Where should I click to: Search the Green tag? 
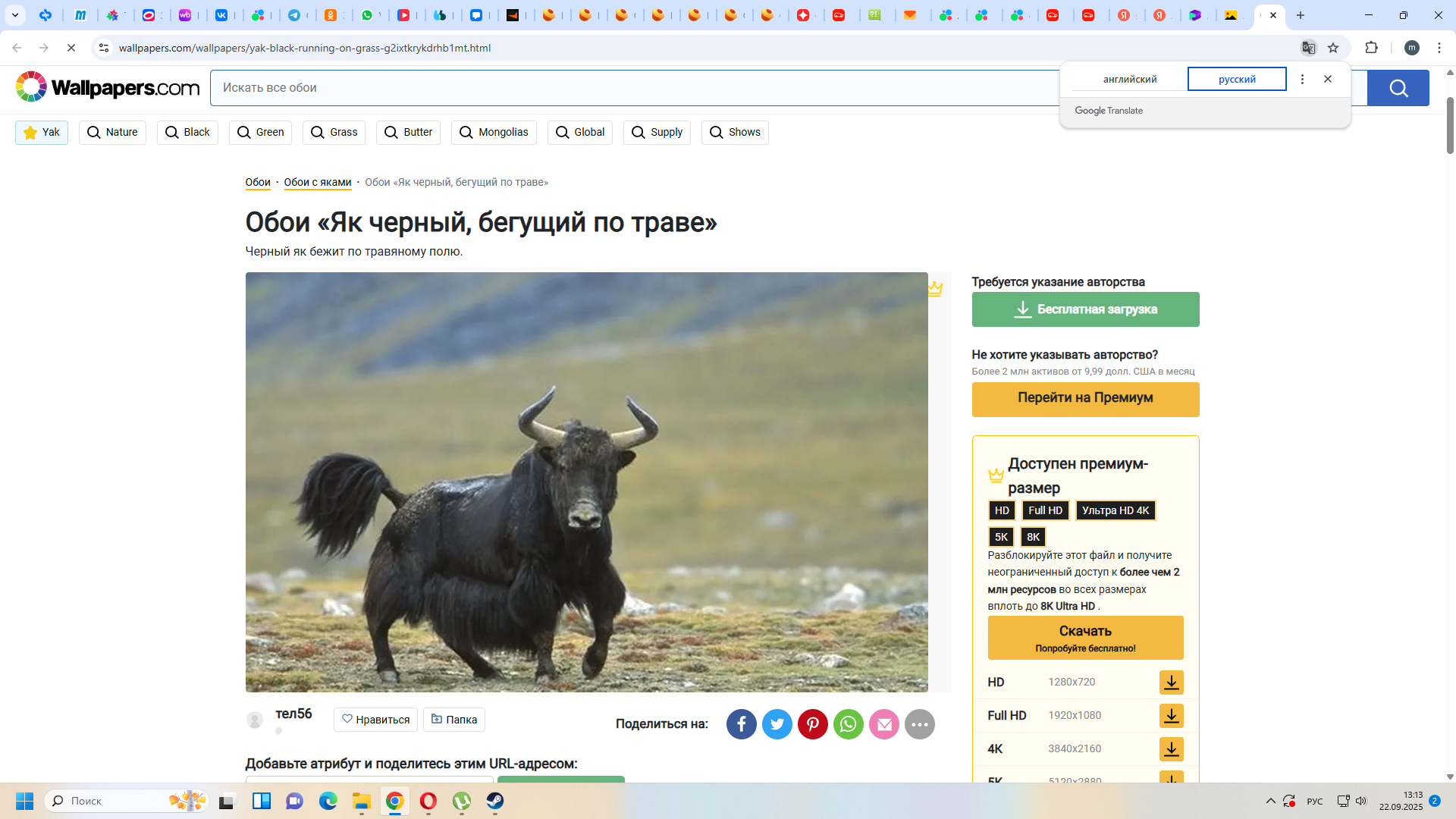coord(260,132)
